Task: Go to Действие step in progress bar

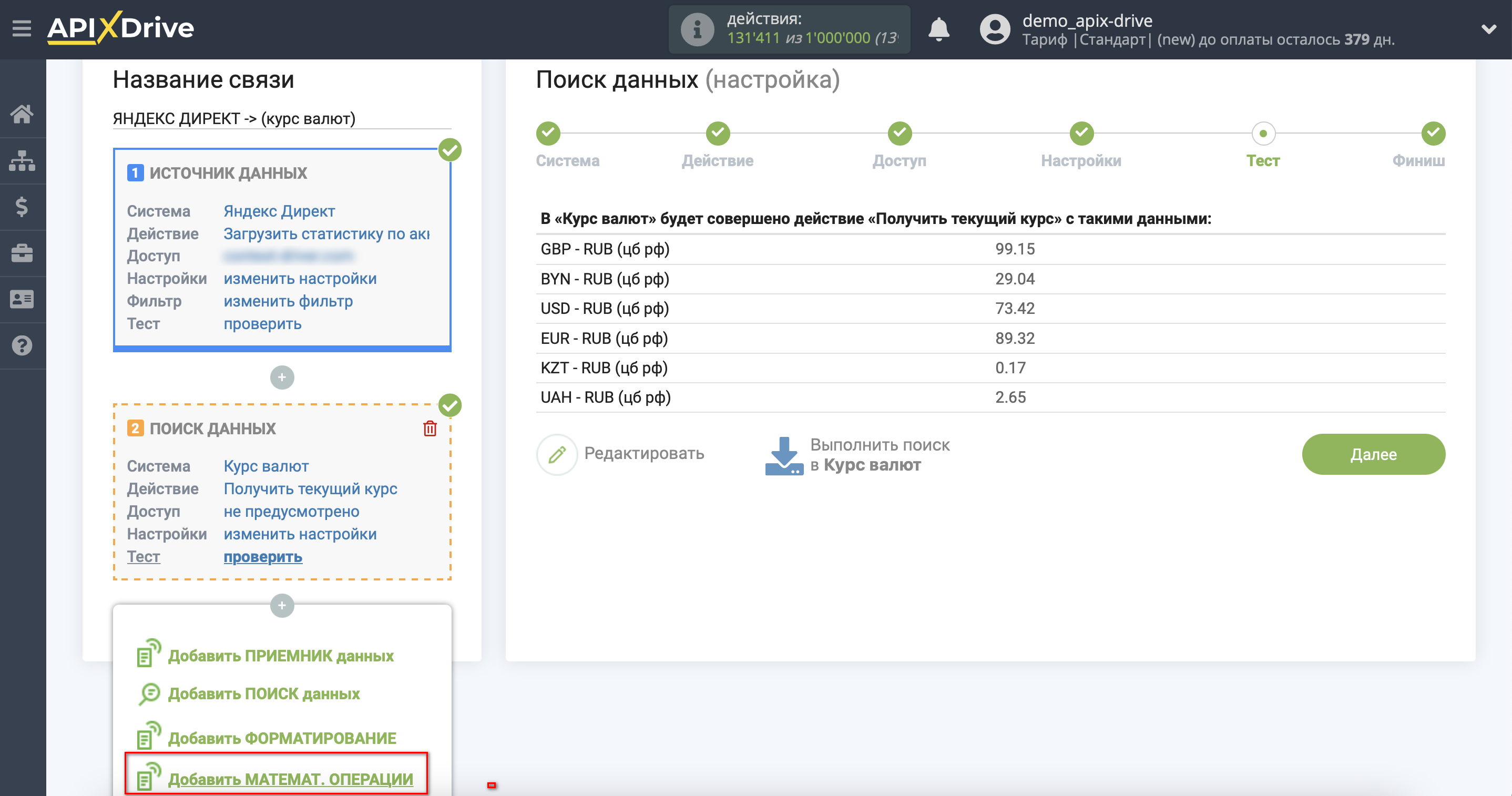Action: coord(717,134)
